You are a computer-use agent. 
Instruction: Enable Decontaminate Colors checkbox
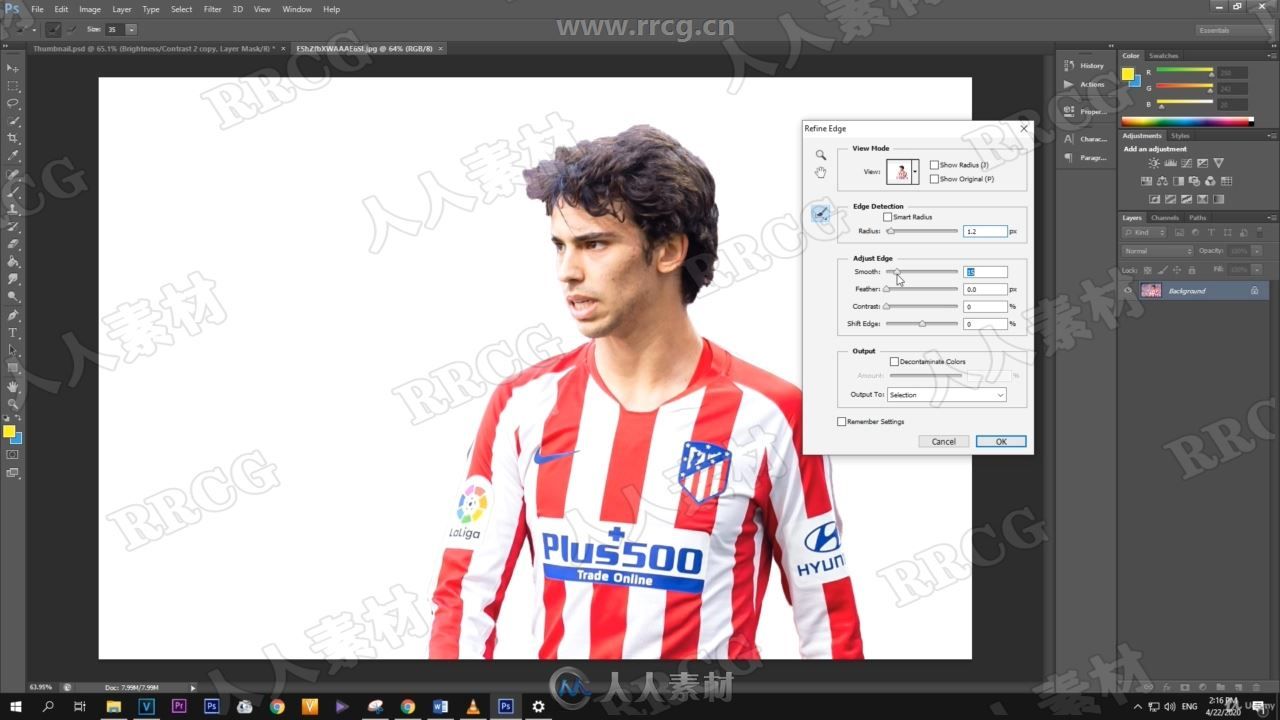tap(894, 361)
